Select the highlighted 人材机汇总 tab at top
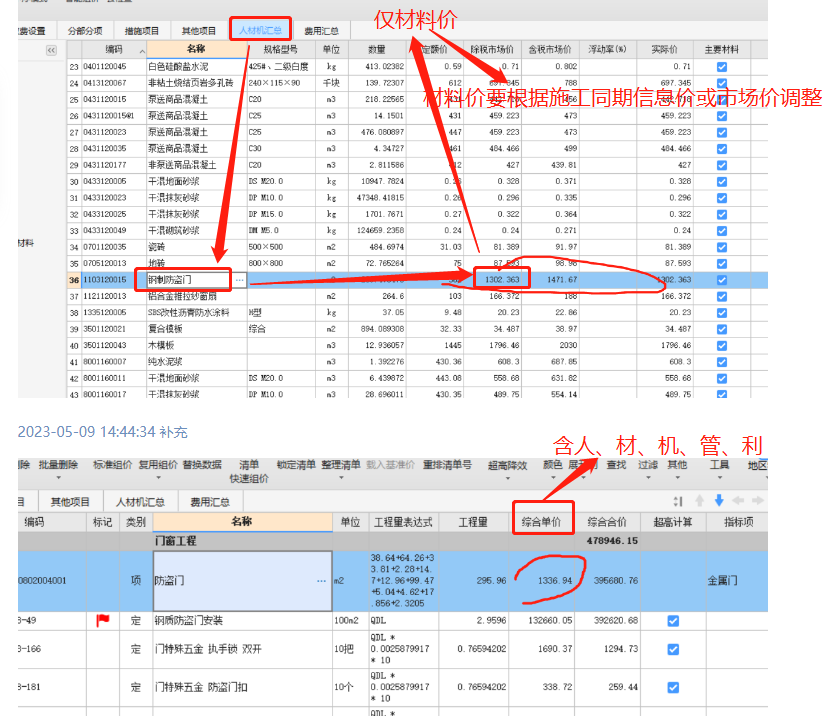 click(260, 30)
